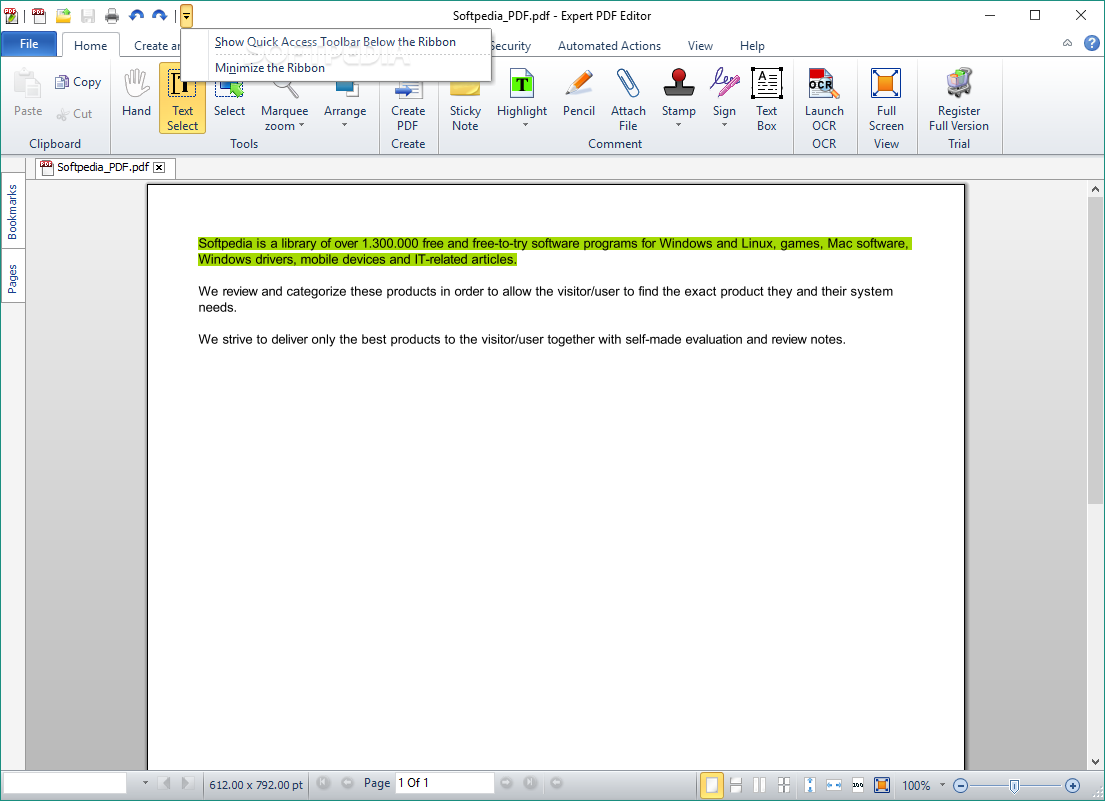Open the status bar left combo box arrow
Image resolution: width=1105 pixels, height=801 pixels.
pos(145,783)
